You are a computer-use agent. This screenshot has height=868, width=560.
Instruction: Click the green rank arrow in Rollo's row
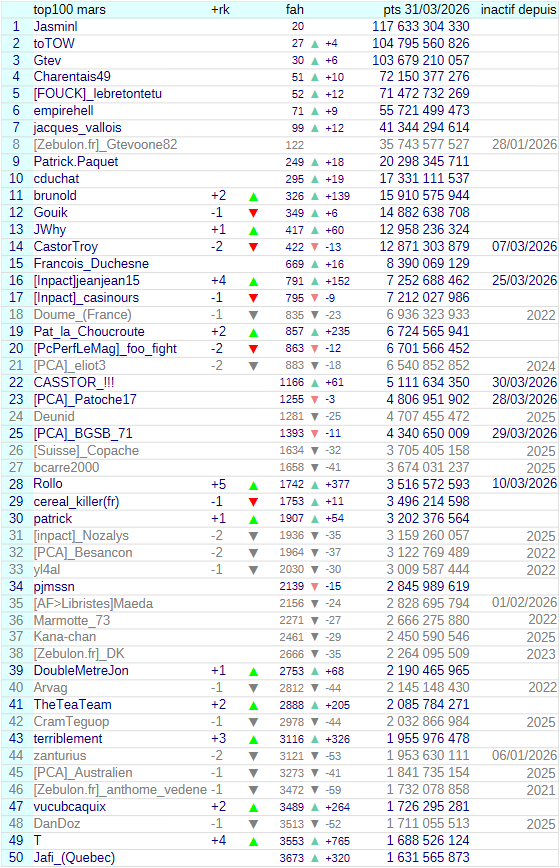point(253,485)
